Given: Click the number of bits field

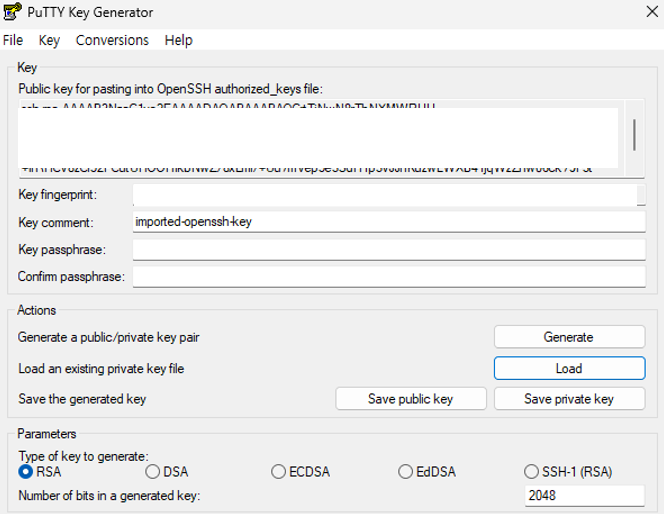Looking at the screenshot, I should (x=585, y=495).
